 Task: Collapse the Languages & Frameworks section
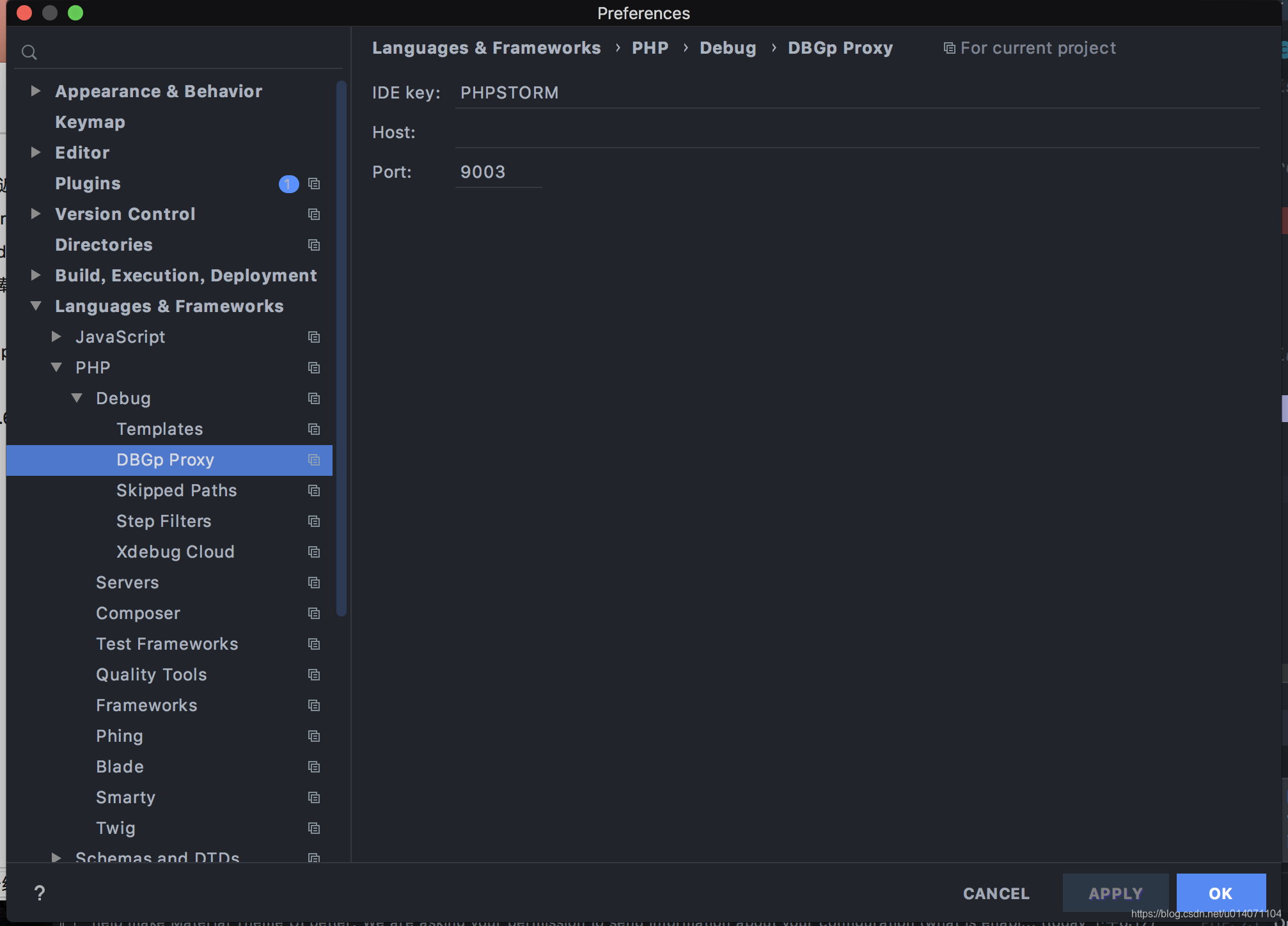36,306
